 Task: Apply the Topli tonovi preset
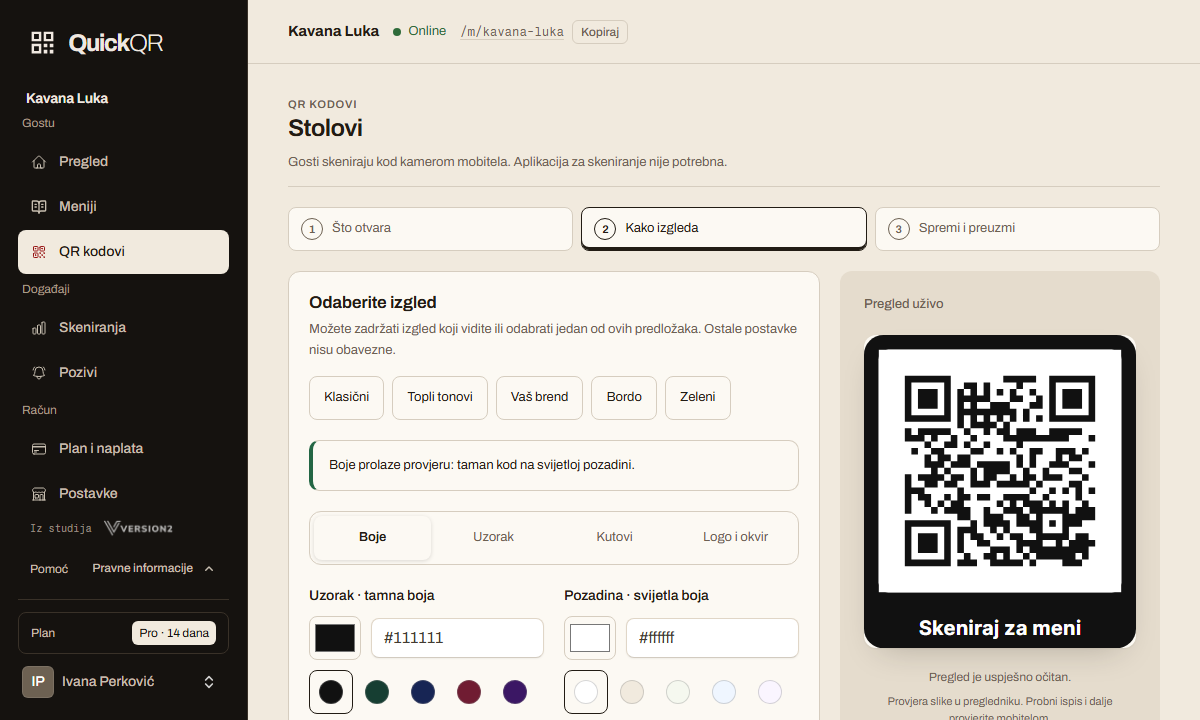click(x=440, y=397)
